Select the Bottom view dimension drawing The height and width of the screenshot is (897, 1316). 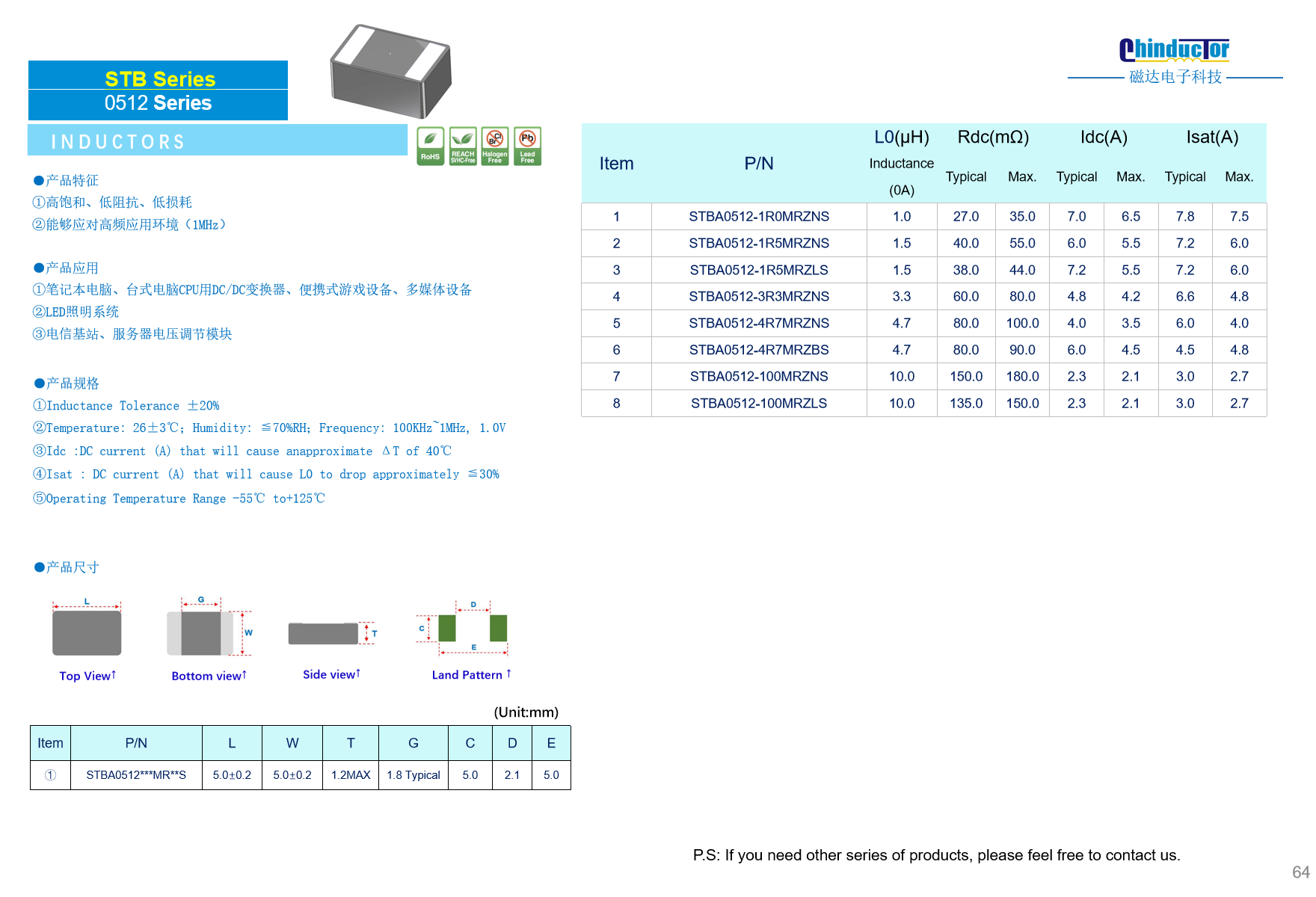coord(209,627)
